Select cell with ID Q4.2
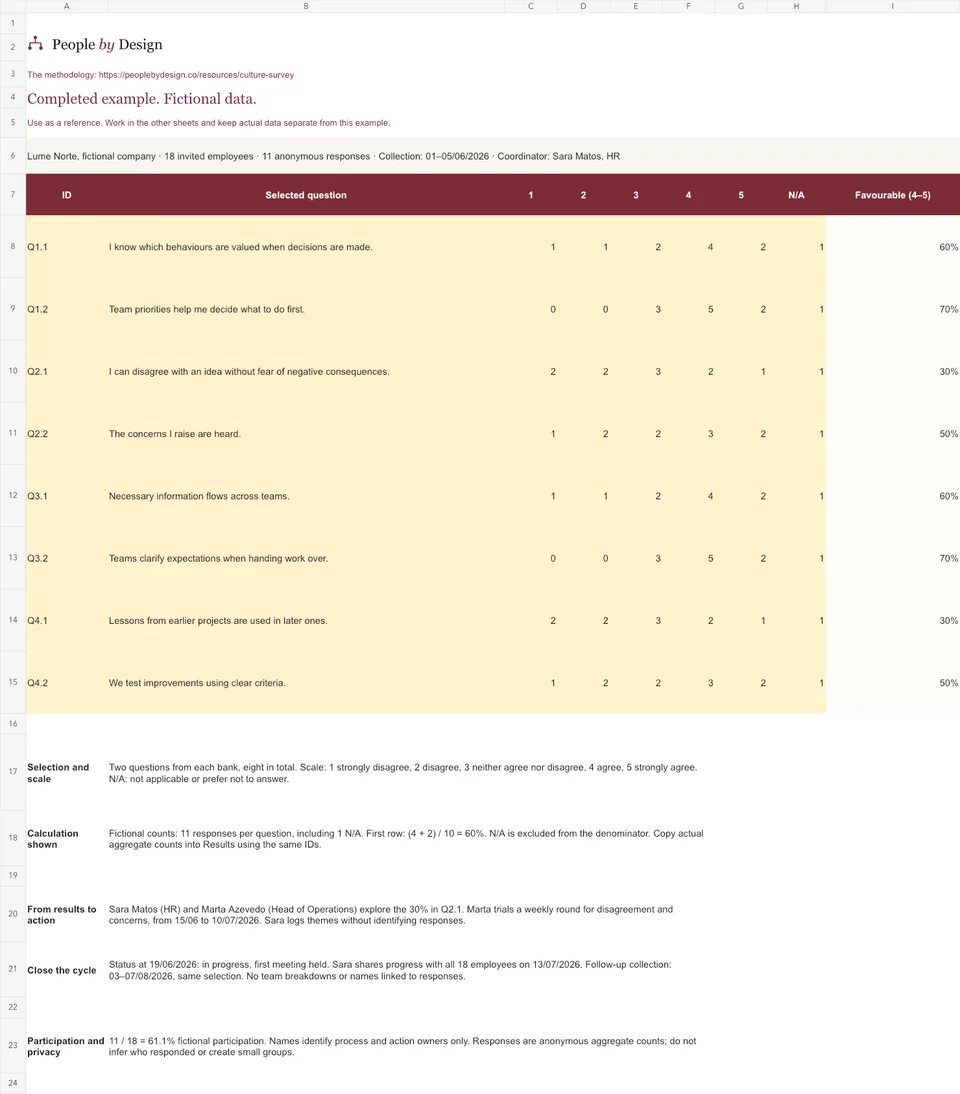This screenshot has height=1094, width=960. [66, 682]
